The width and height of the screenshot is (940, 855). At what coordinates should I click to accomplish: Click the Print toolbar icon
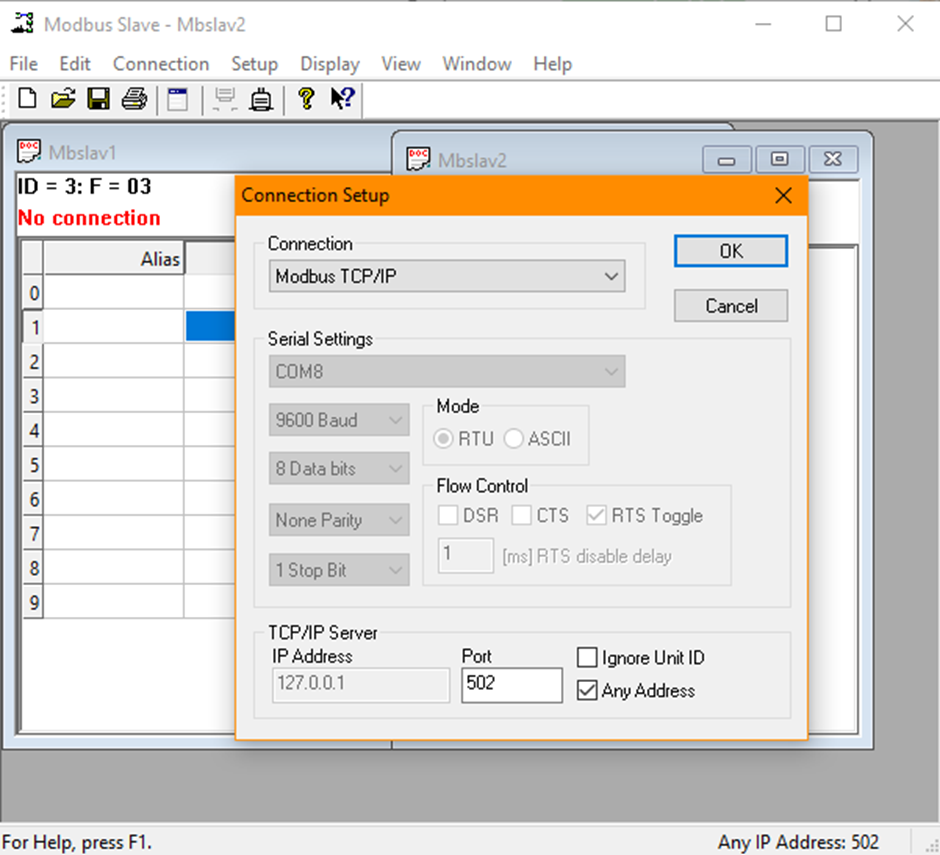pos(135,99)
